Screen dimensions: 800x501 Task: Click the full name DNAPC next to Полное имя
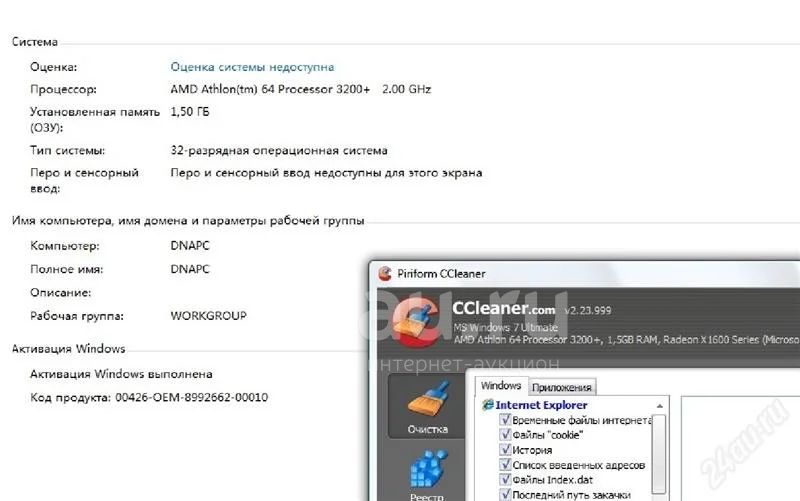pos(190,269)
